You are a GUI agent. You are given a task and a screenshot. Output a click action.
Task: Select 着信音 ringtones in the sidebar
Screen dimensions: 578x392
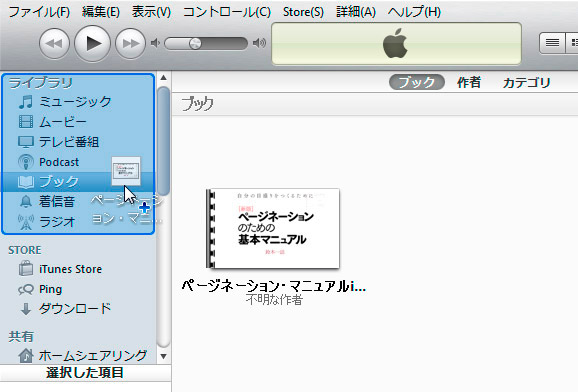pyautogui.click(x=47, y=202)
